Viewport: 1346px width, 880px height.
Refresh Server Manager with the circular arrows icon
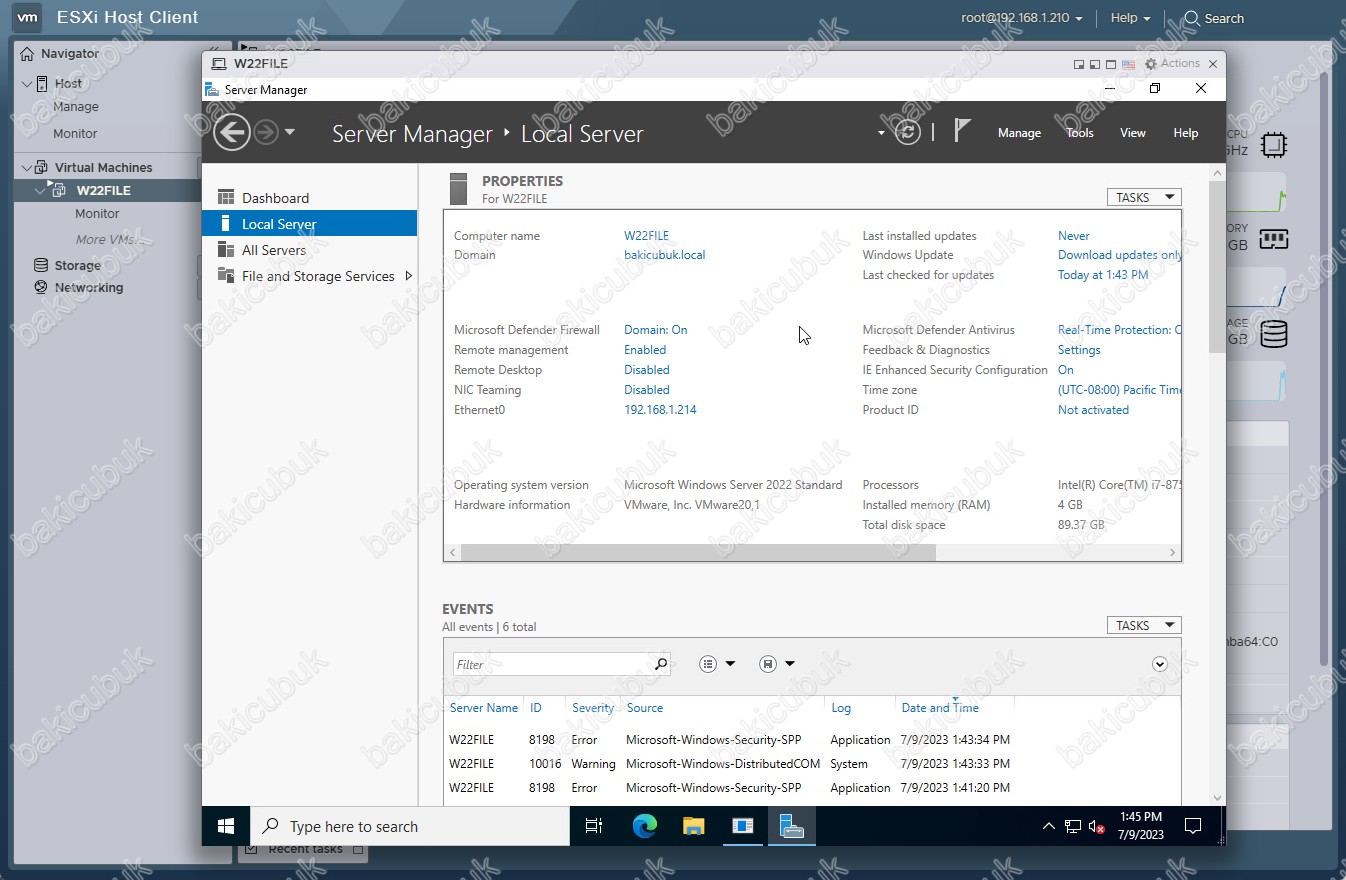pyautogui.click(x=908, y=132)
